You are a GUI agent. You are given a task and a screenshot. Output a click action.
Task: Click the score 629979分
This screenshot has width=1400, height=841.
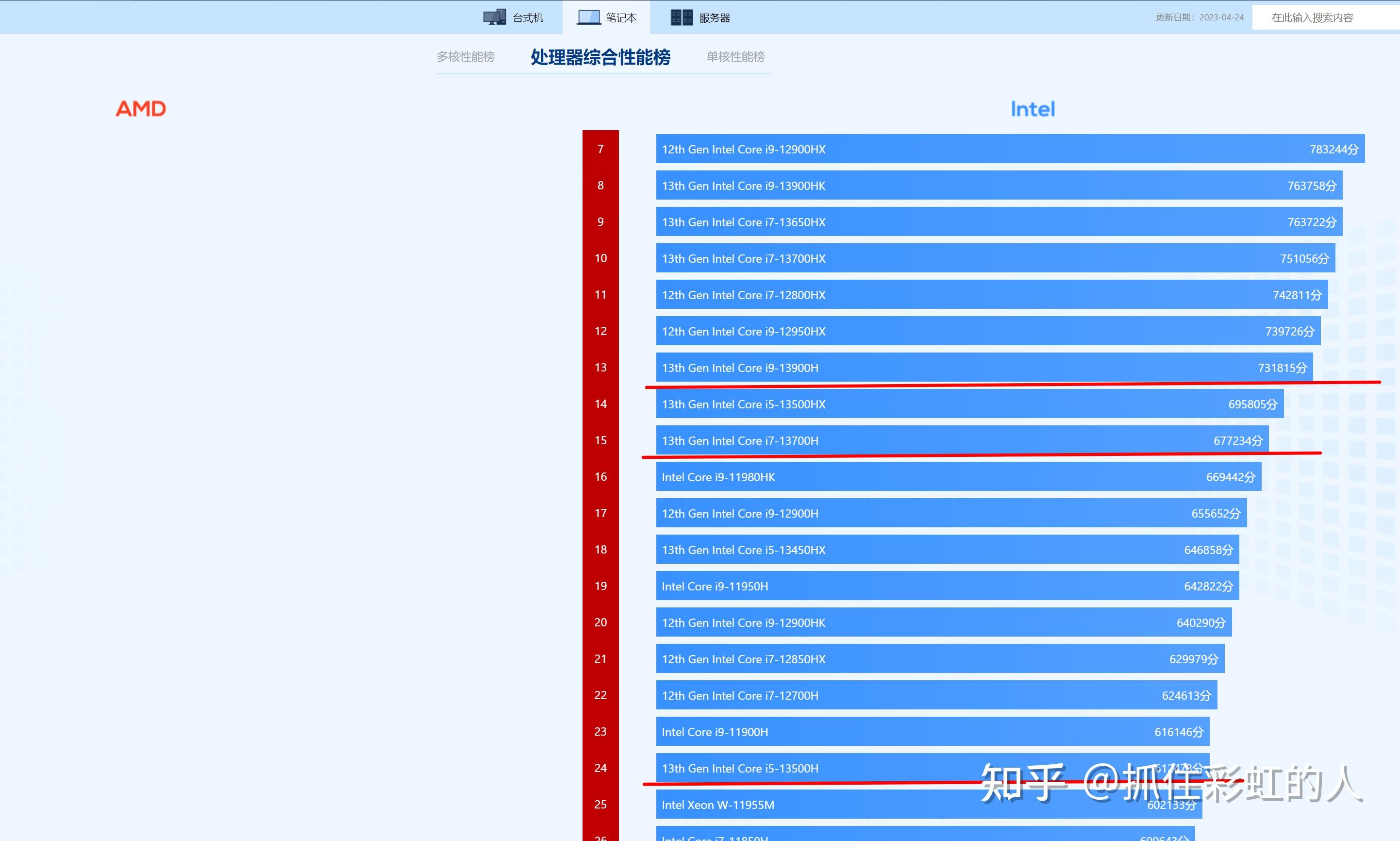1194,659
